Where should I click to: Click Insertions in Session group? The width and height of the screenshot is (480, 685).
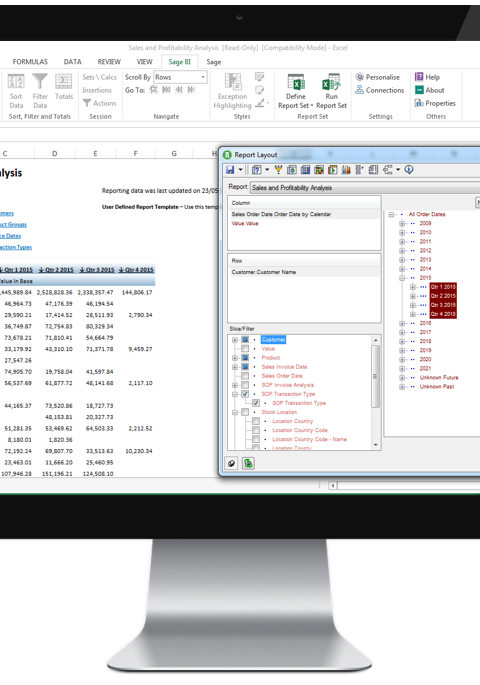tap(97, 90)
